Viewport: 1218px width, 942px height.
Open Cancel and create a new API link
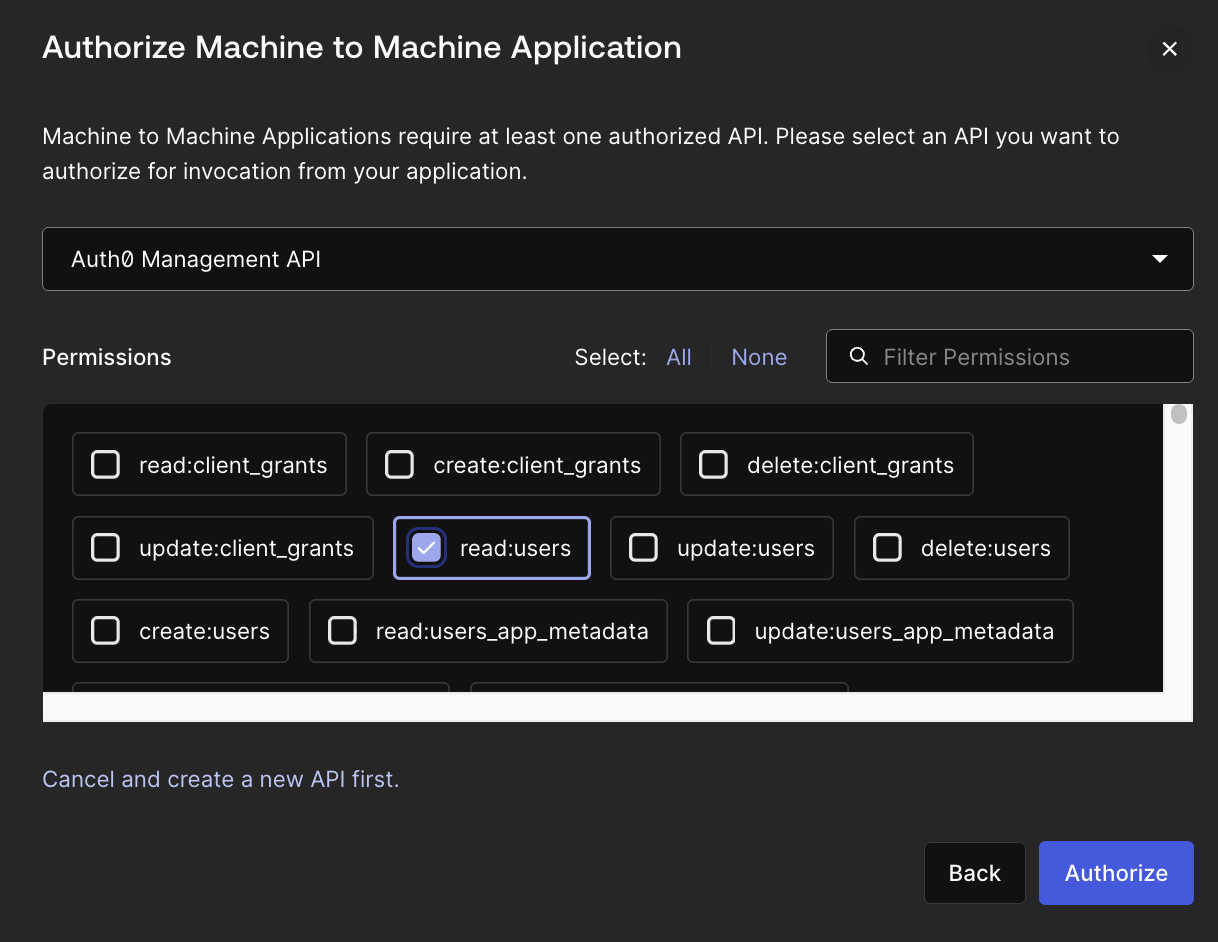(220, 779)
